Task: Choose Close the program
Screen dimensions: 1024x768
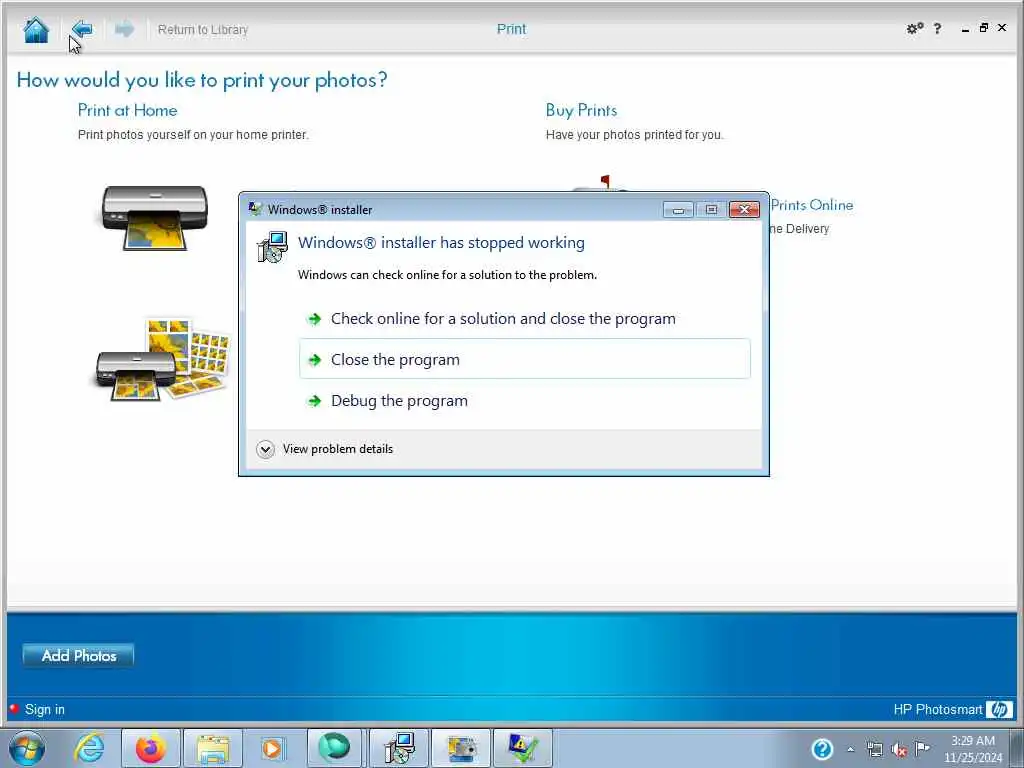Action: (x=524, y=359)
